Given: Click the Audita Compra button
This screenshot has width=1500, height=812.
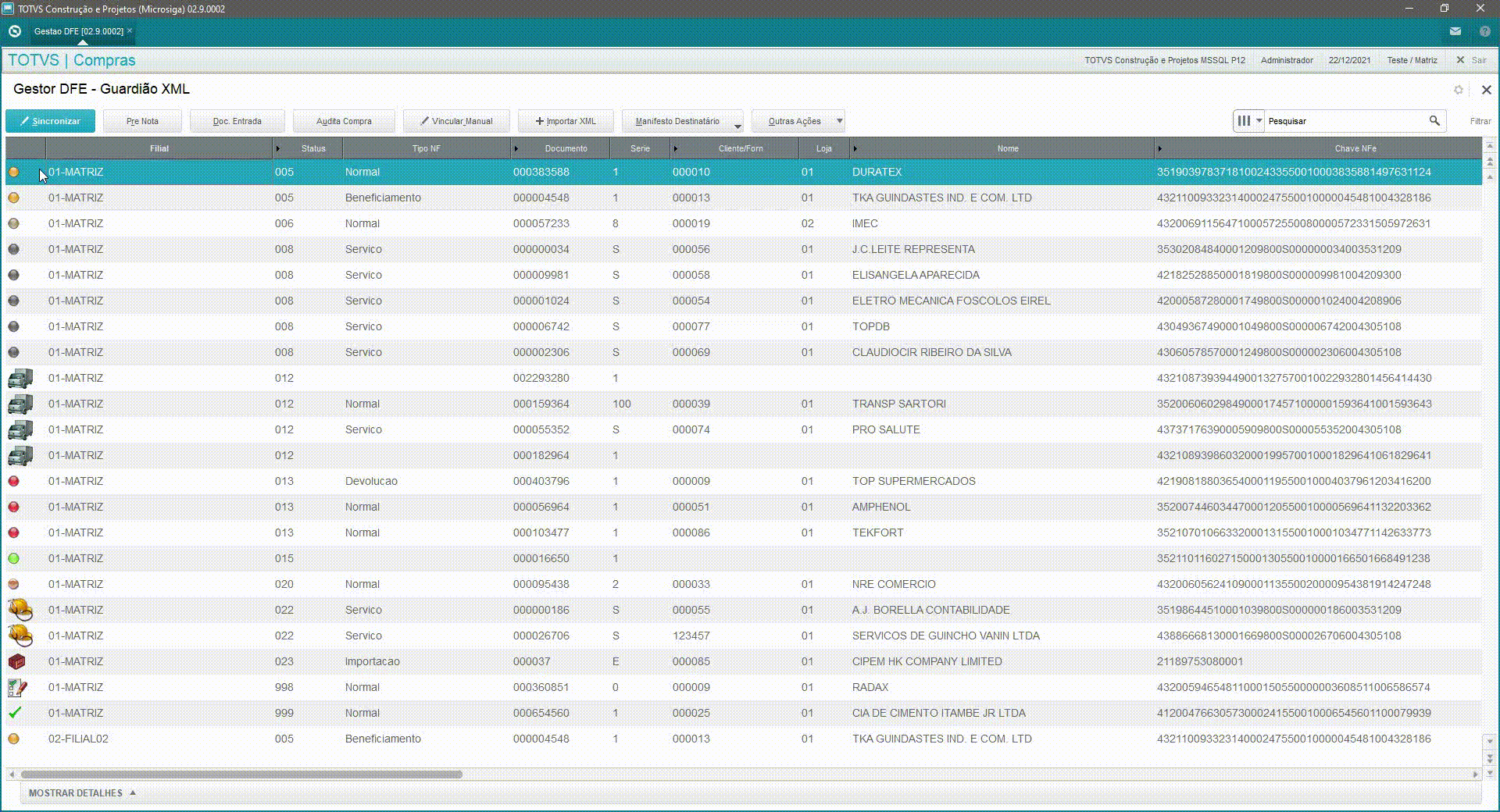Looking at the screenshot, I should 344,121.
